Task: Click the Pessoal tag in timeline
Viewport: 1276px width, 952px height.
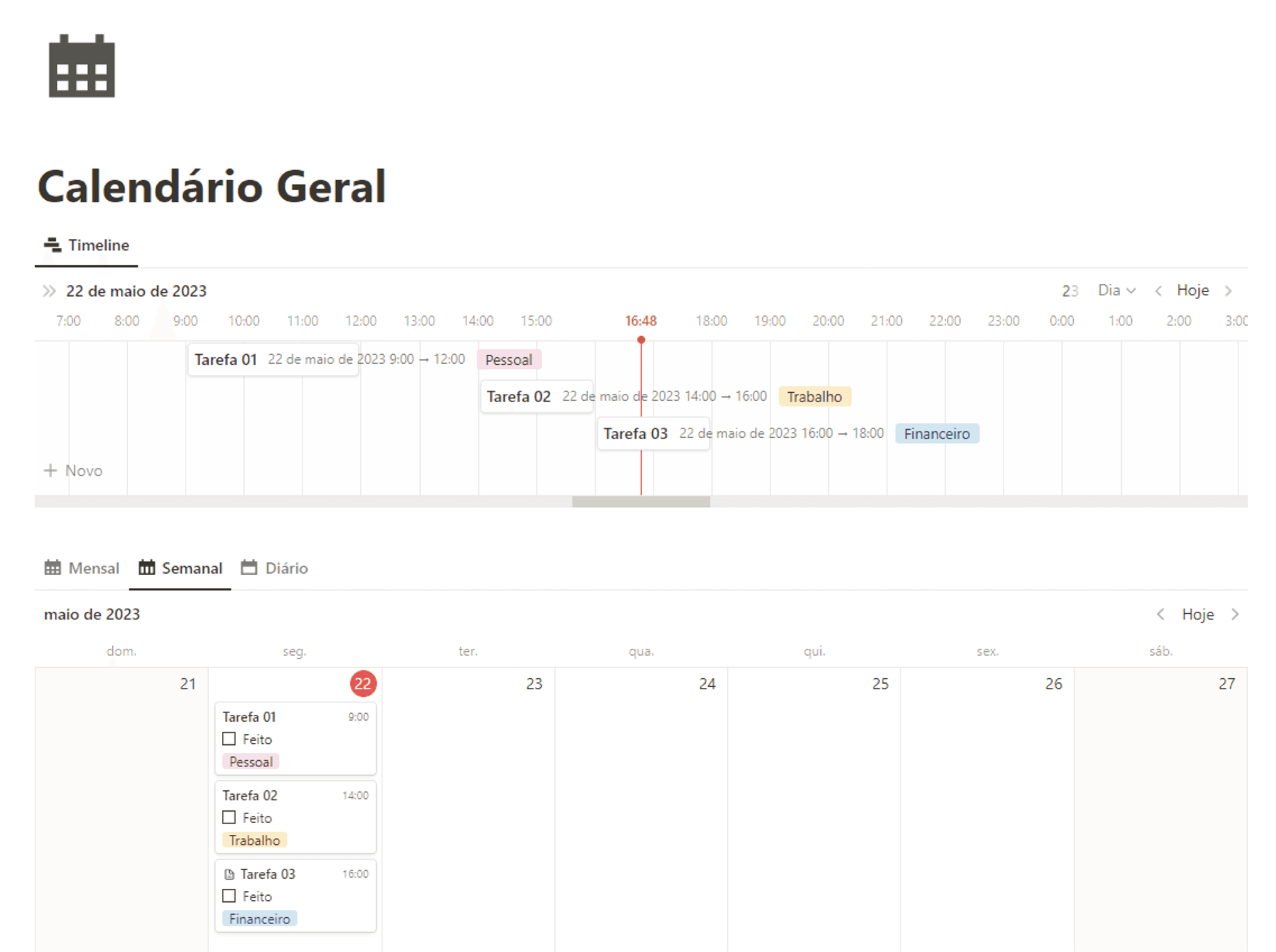Action: point(509,360)
